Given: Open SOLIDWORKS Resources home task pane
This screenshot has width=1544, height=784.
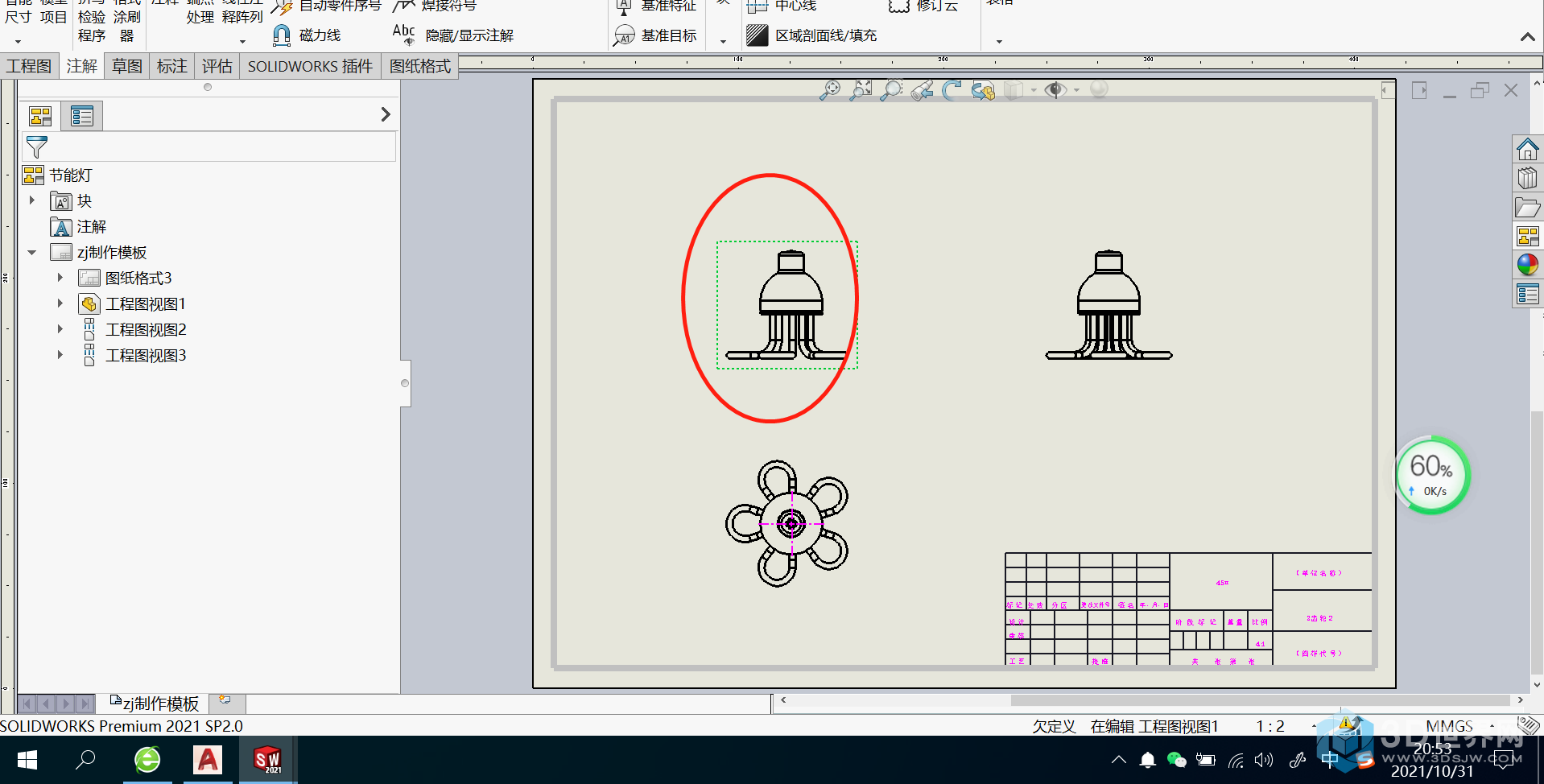Looking at the screenshot, I should coord(1527,149).
